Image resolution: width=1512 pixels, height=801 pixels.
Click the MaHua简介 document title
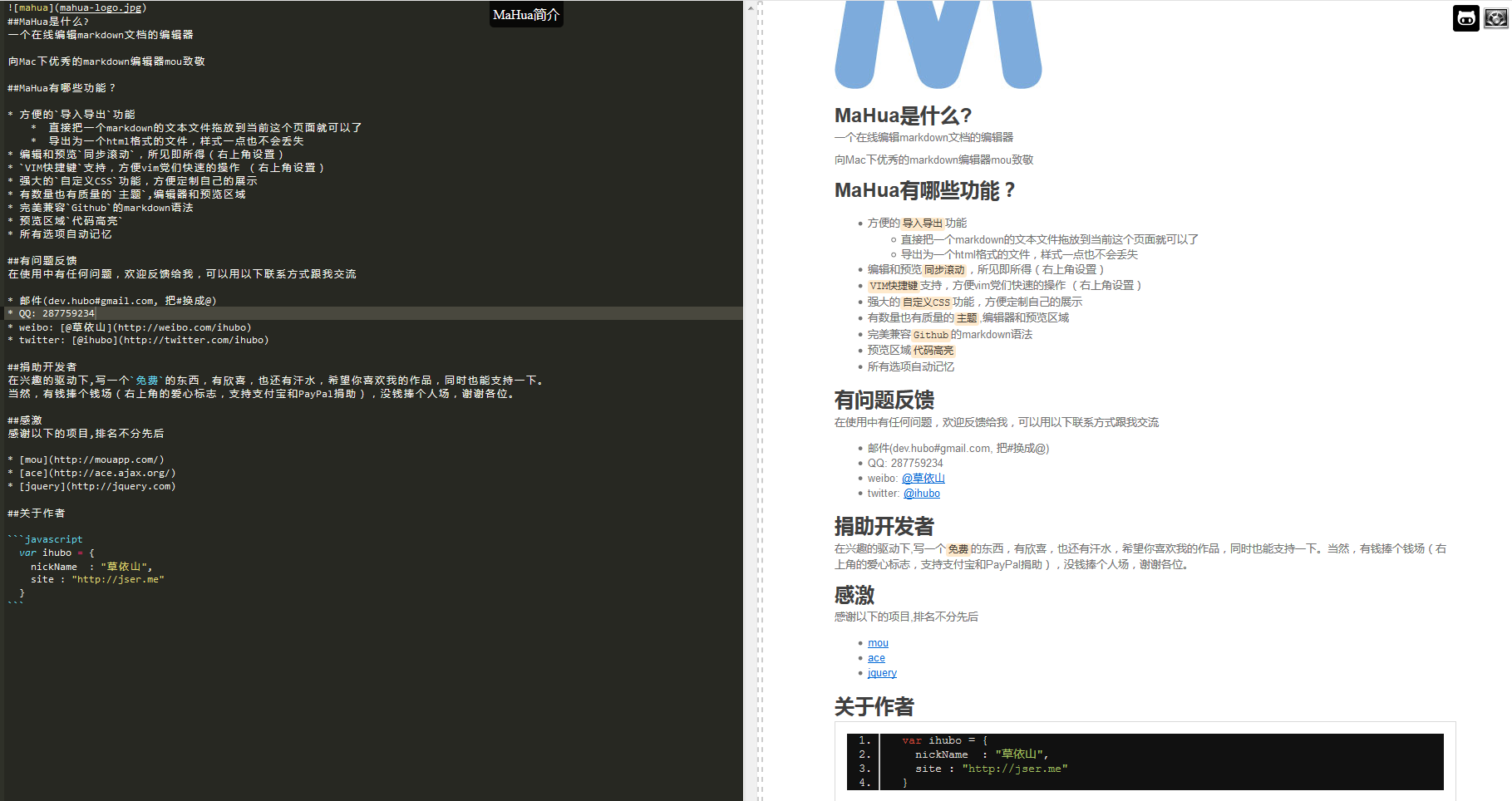pos(526,15)
